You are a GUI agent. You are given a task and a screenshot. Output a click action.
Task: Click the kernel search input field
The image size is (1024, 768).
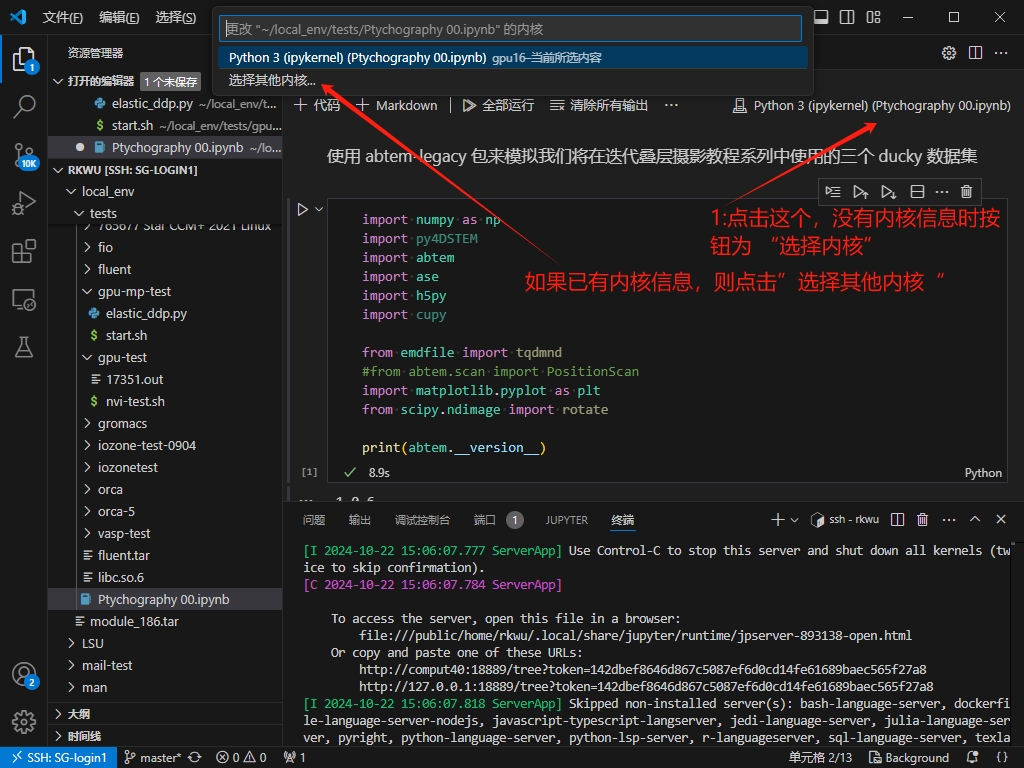pos(510,29)
